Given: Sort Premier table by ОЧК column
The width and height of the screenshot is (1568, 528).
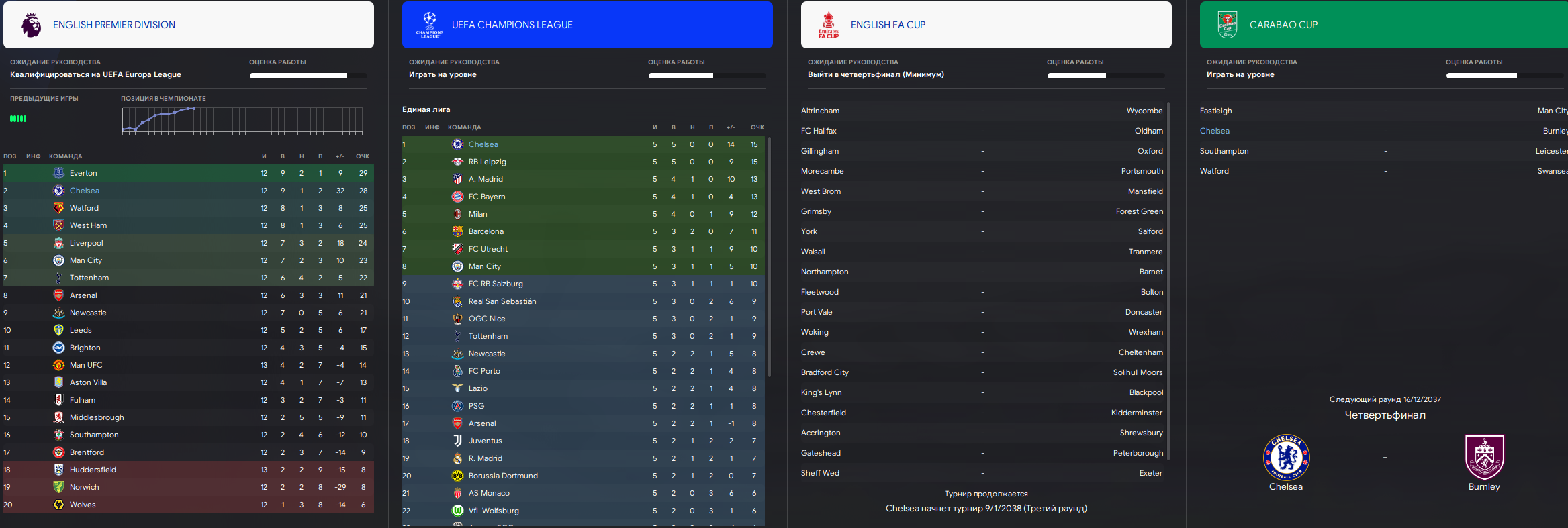Looking at the screenshot, I should click(363, 156).
